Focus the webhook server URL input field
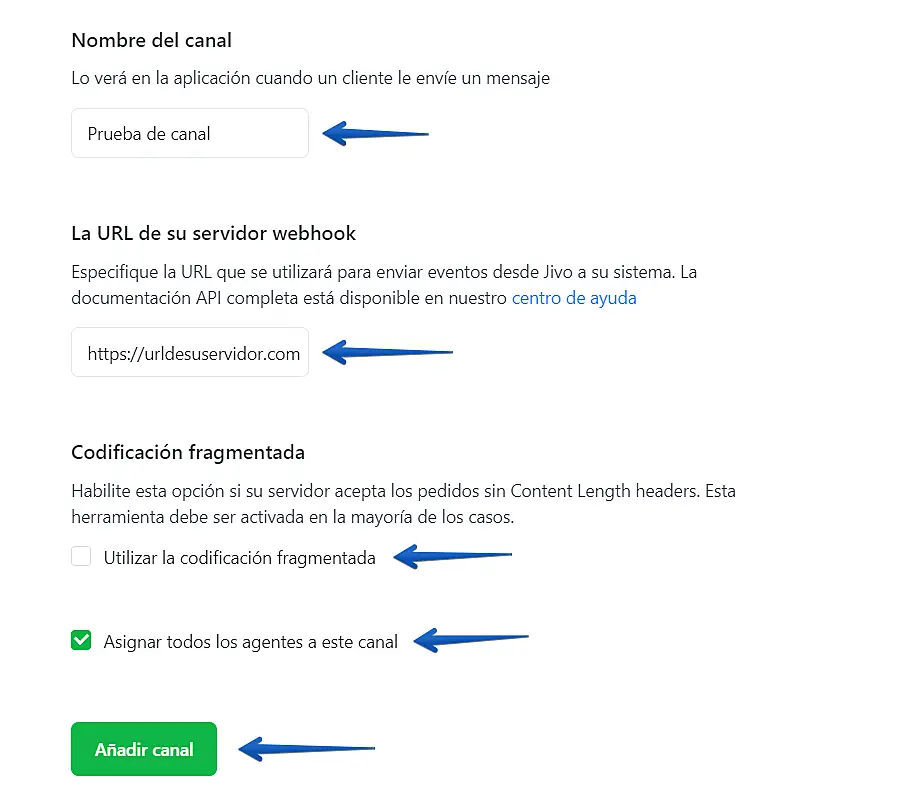Image resolution: width=904 pixels, height=806 pixels. pyautogui.click(x=190, y=352)
